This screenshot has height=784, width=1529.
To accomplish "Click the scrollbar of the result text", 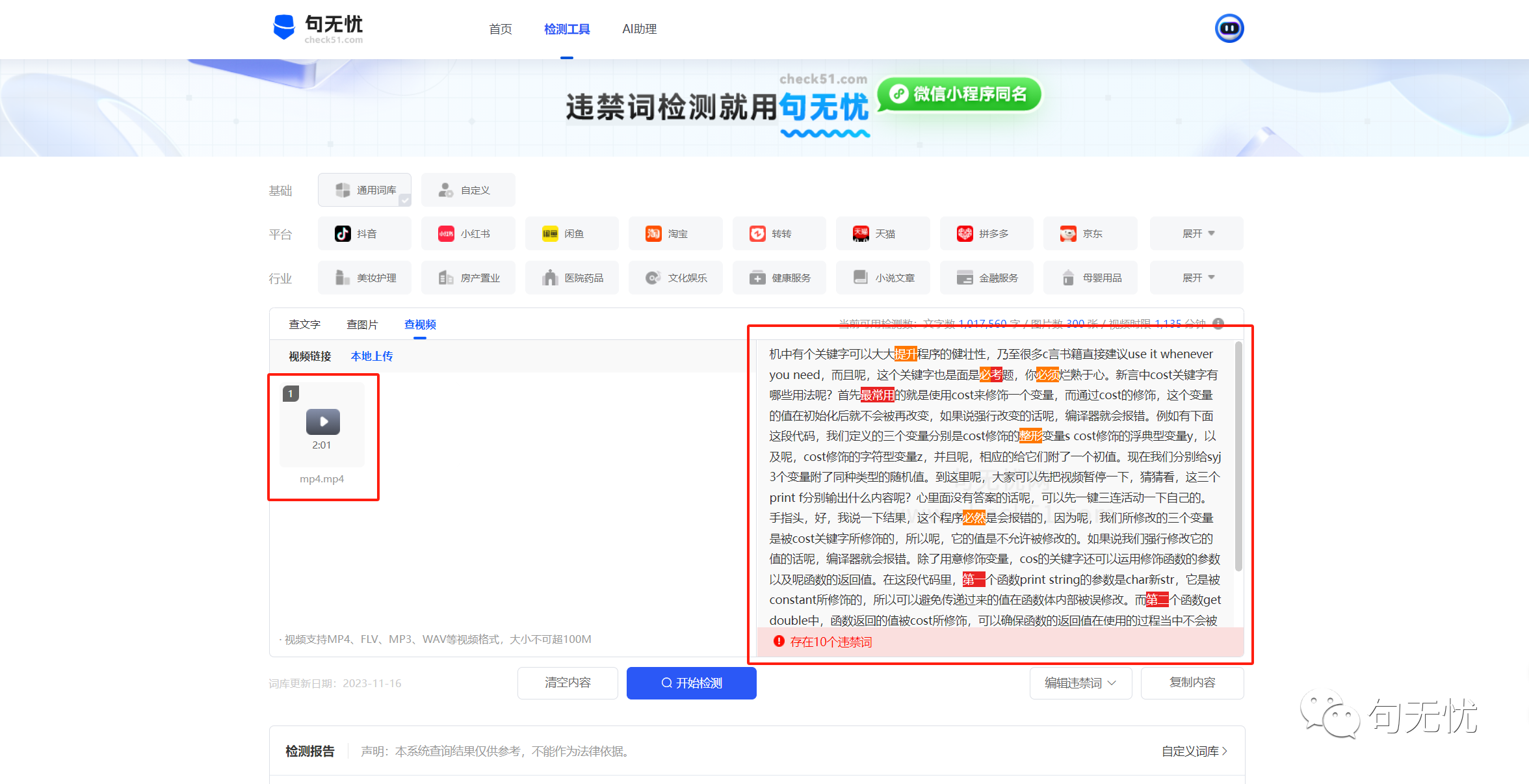I will click(1238, 457).
